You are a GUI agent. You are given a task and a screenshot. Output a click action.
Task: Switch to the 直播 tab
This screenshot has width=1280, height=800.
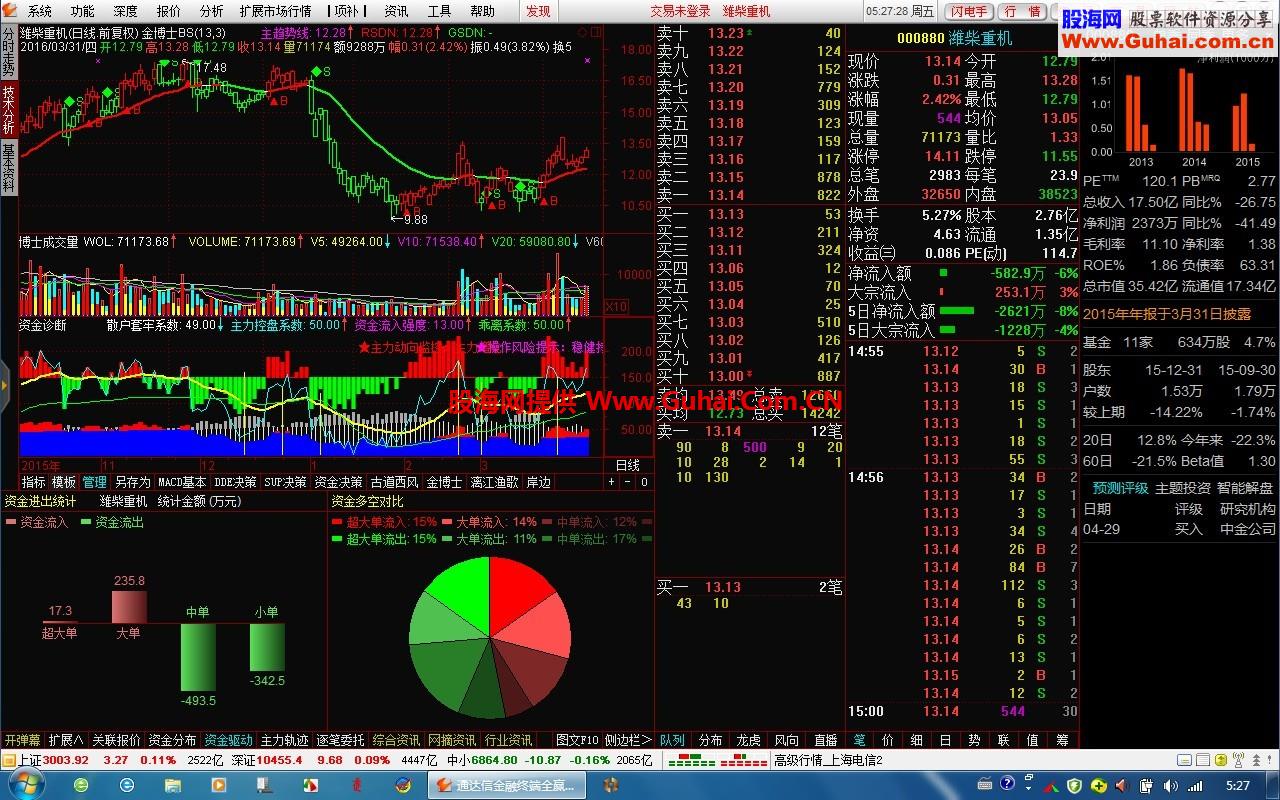[x=825, y=740]
